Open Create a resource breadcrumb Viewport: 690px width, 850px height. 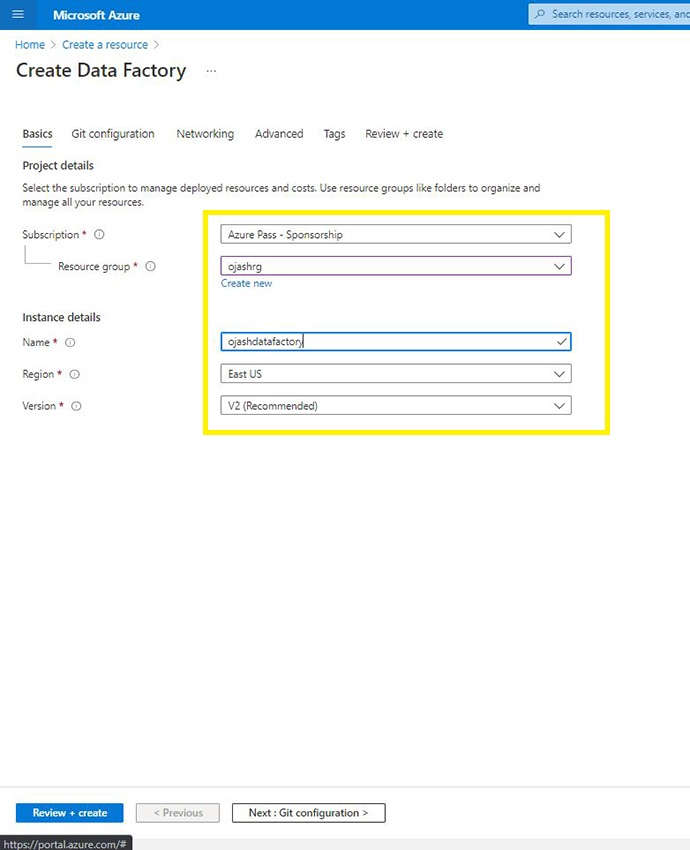105,45
